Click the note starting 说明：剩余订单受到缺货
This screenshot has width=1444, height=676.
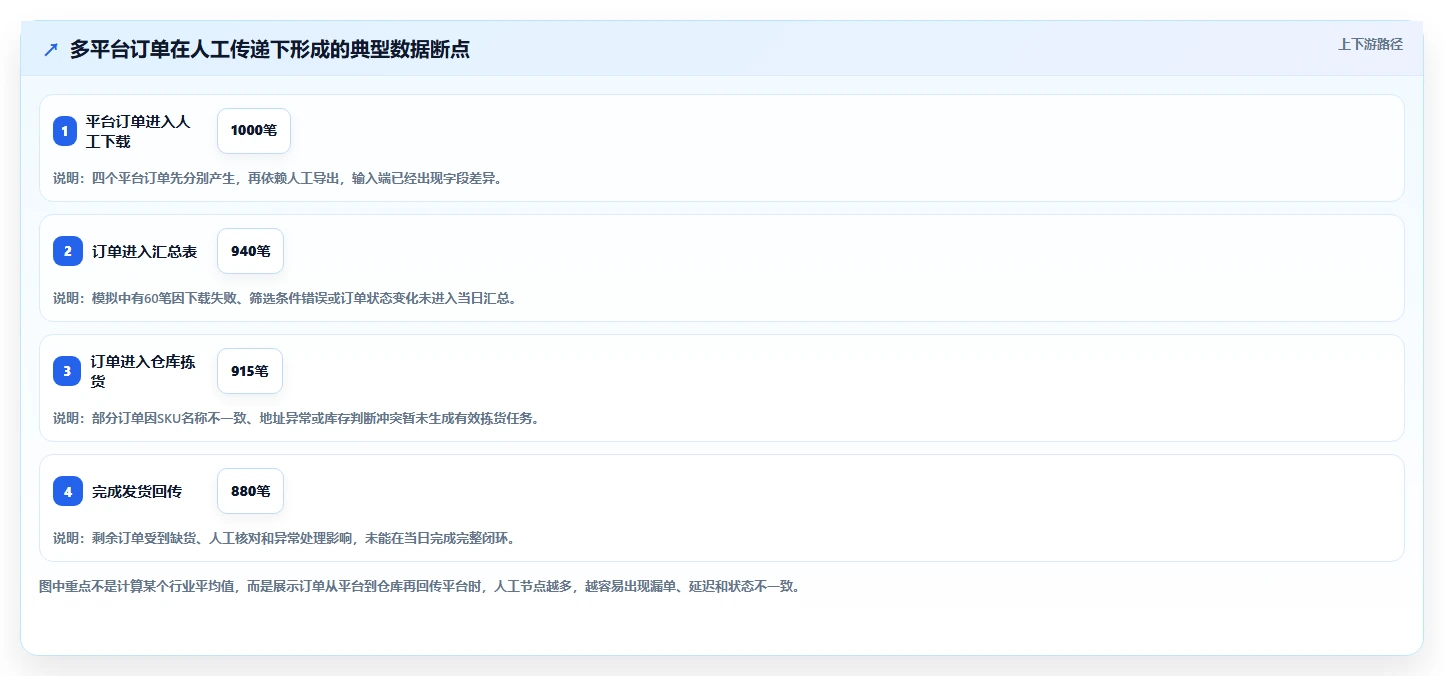(x=284, y=538)
